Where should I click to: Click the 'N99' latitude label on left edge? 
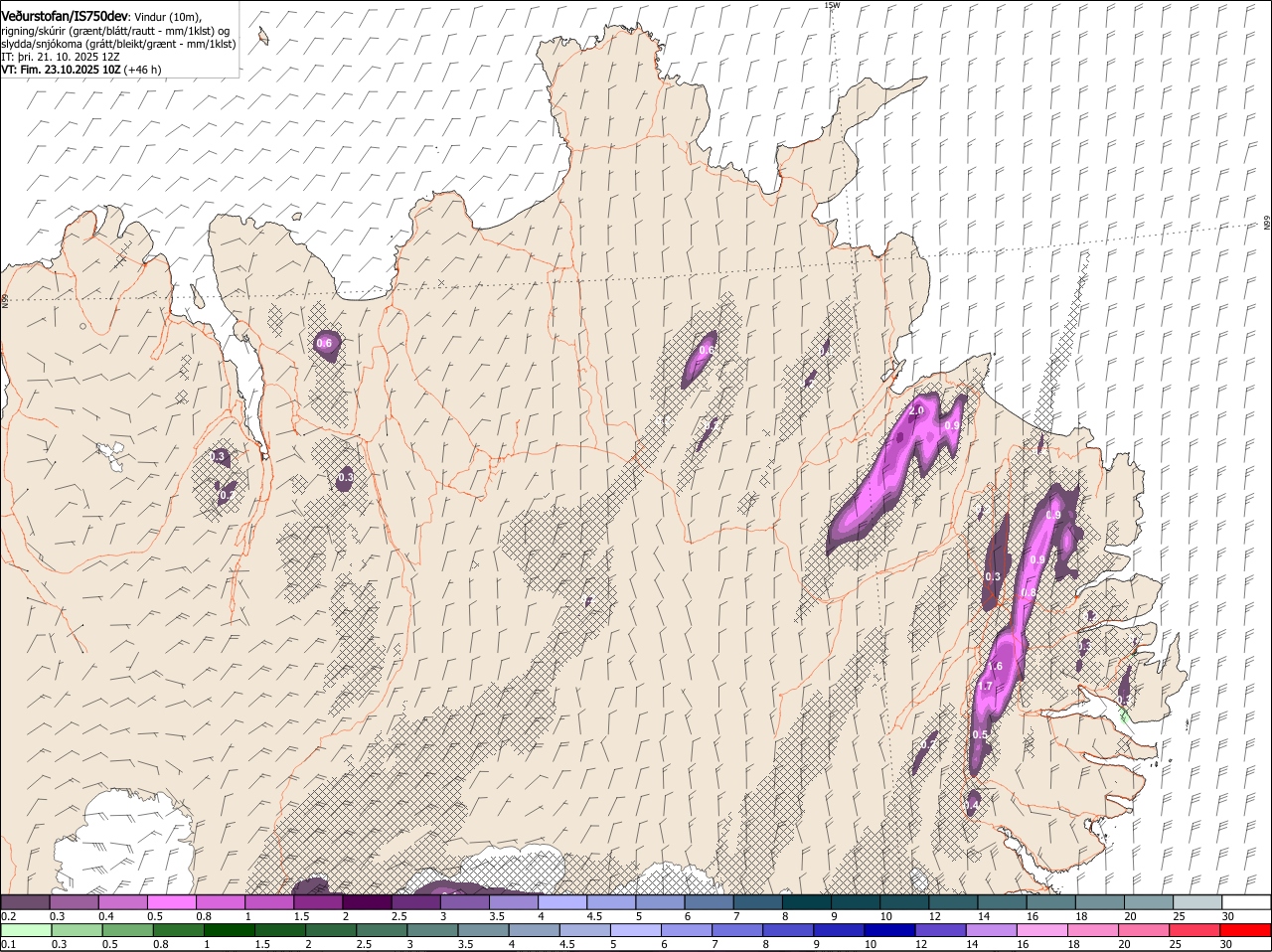tap(5, 299)
